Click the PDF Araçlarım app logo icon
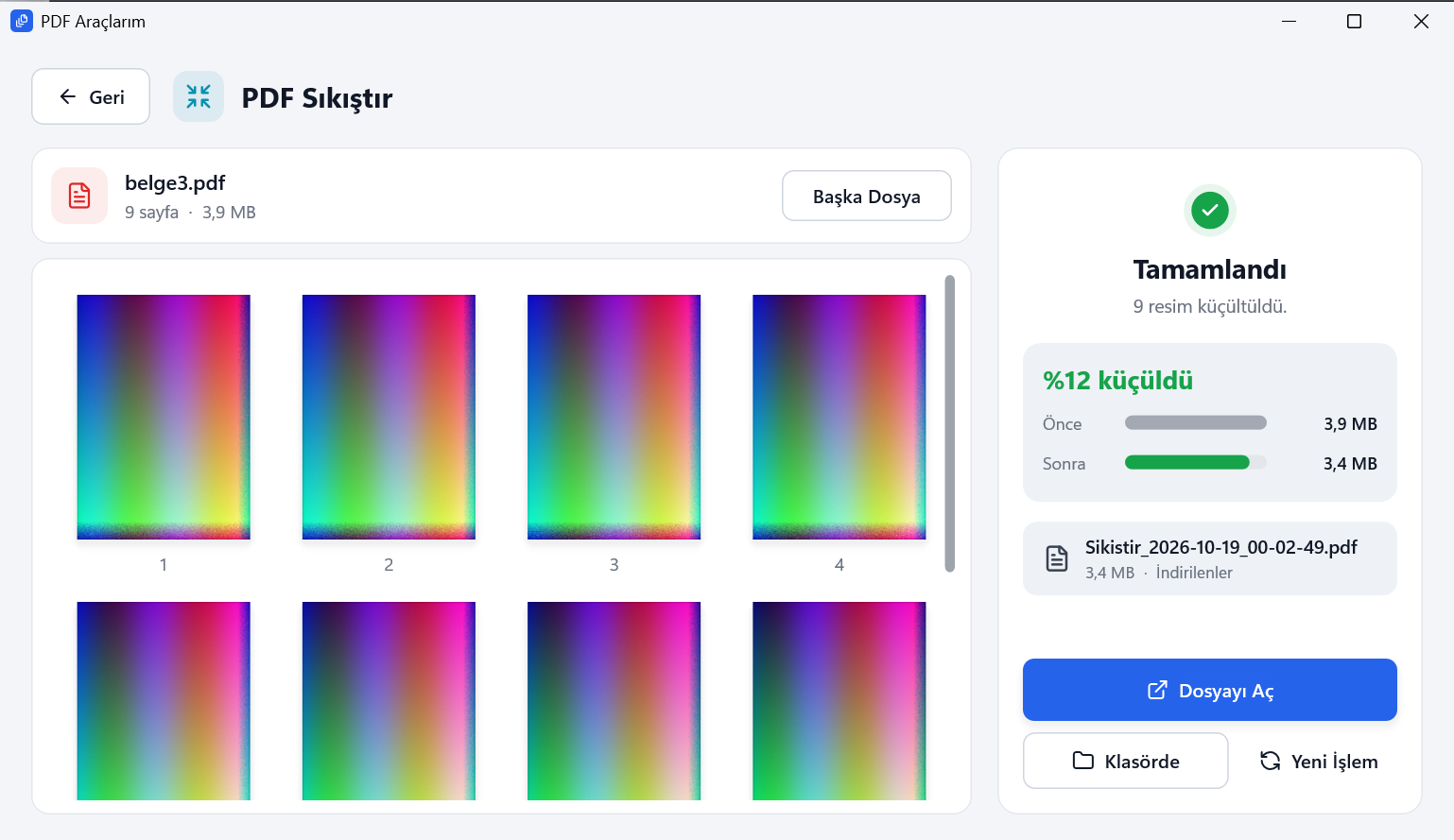Viewport: 1454px width, 840px height. pos(21,21)
